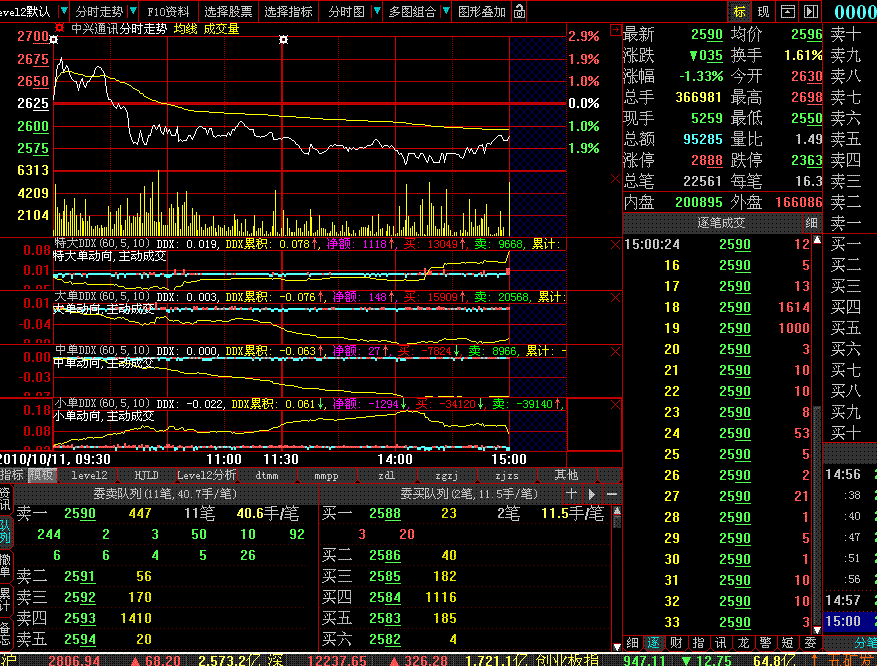The width and height of the screenshot is (877, 666).
Task: Select the bottom 财 tab
Action: 676,643
